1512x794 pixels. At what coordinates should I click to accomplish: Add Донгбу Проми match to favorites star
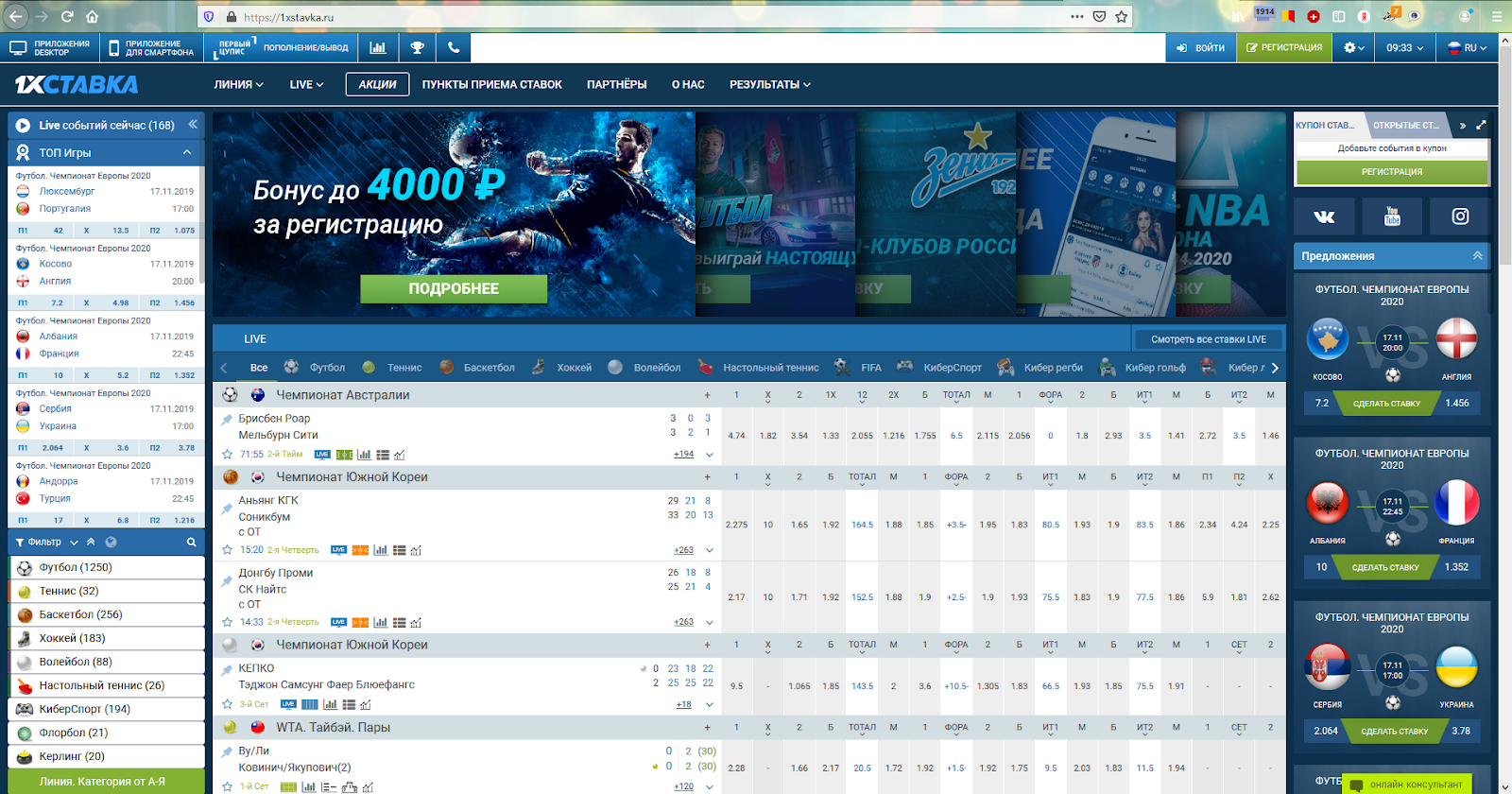point(227,622)
